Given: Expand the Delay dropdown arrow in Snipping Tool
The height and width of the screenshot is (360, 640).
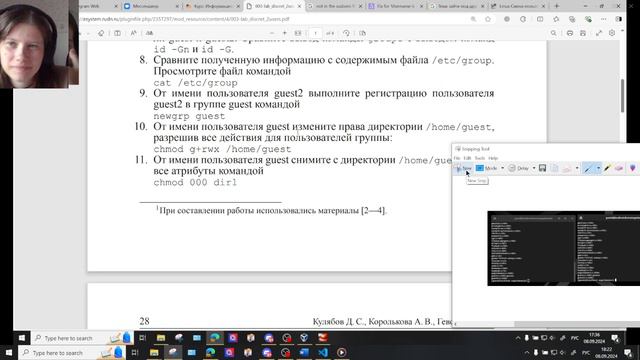Looking at the screenshot, I should pos(534,168).
